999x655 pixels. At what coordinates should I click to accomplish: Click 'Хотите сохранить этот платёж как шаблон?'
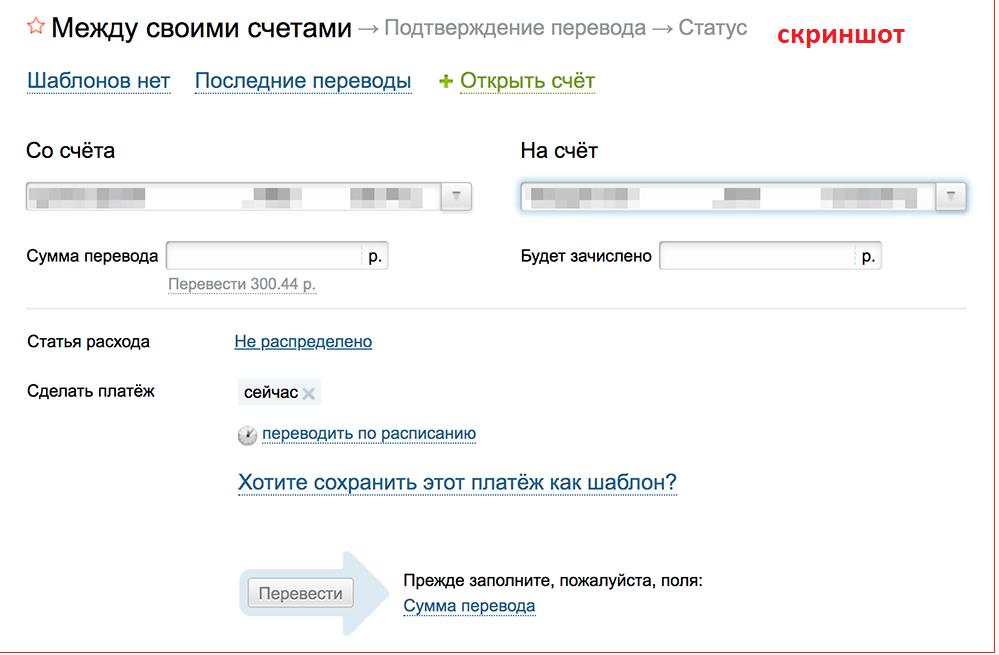(457, 482)
